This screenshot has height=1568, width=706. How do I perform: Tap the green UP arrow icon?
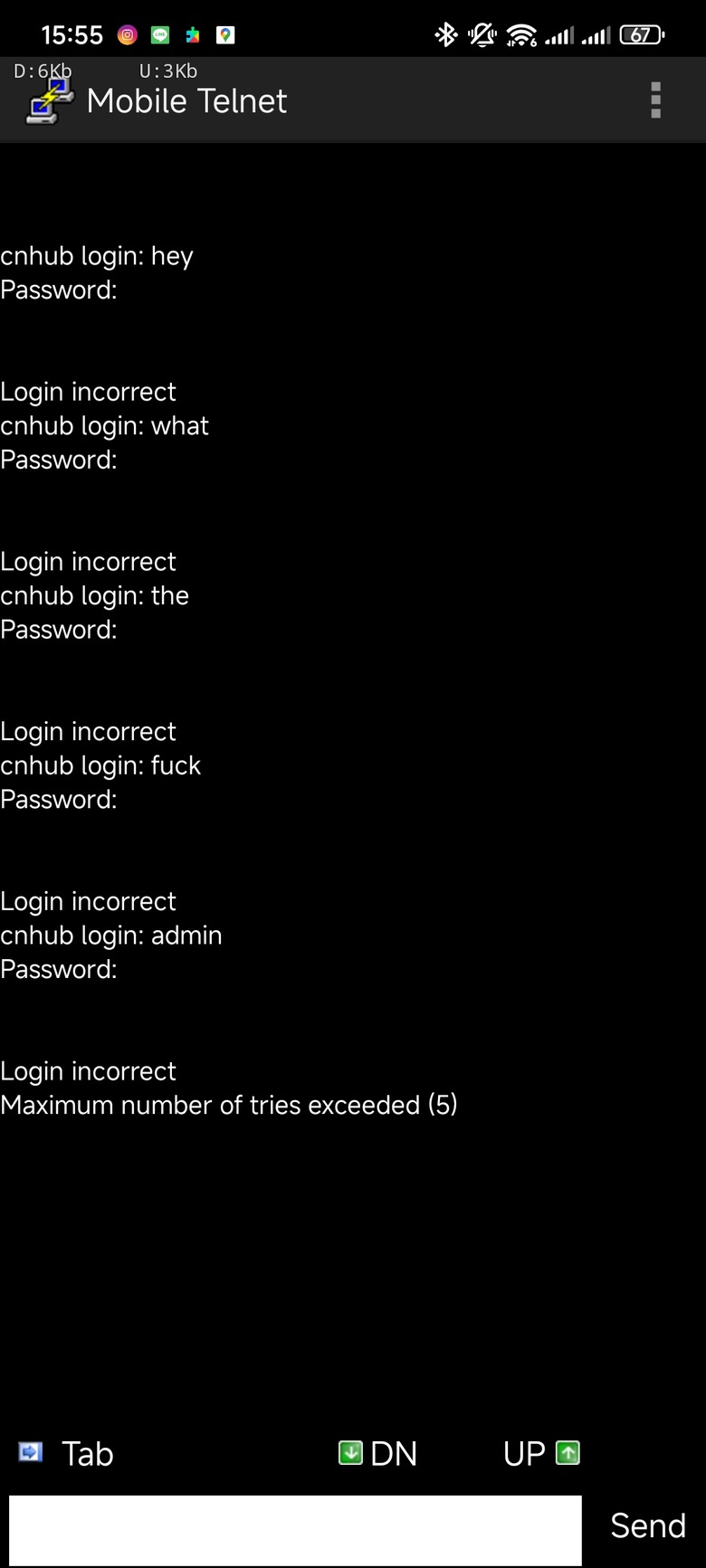coord(568,1452)
